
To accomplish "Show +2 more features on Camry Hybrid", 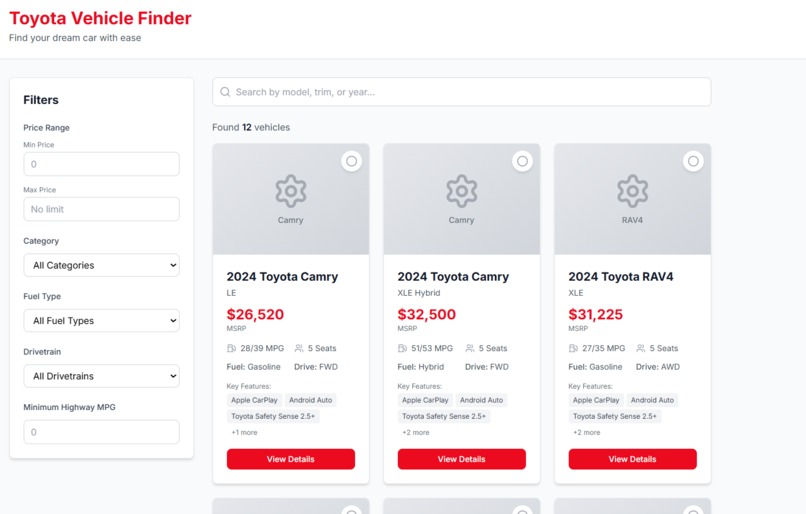I will pyautogui.click(x=416, y=432).
